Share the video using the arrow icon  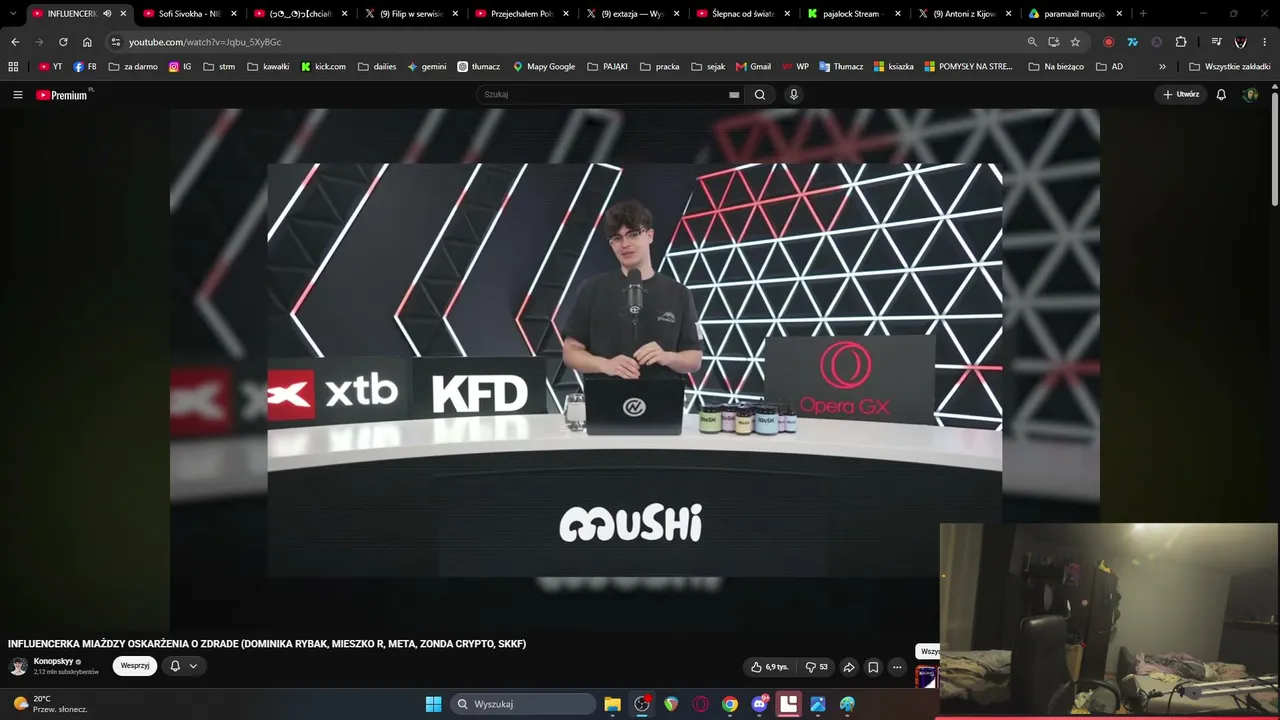(849, 667)
